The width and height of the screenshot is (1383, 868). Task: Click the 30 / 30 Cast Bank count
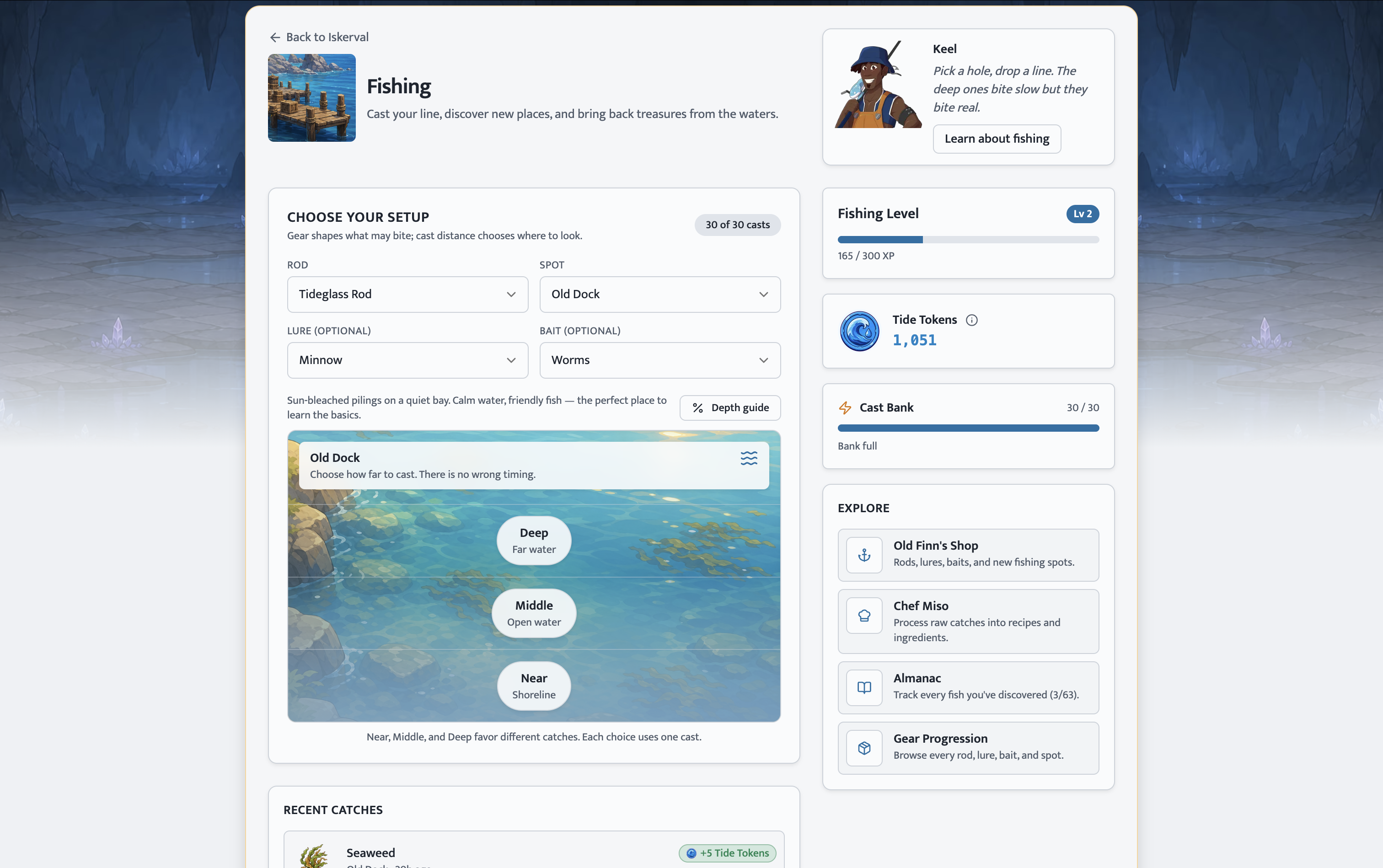point(1083,407)
